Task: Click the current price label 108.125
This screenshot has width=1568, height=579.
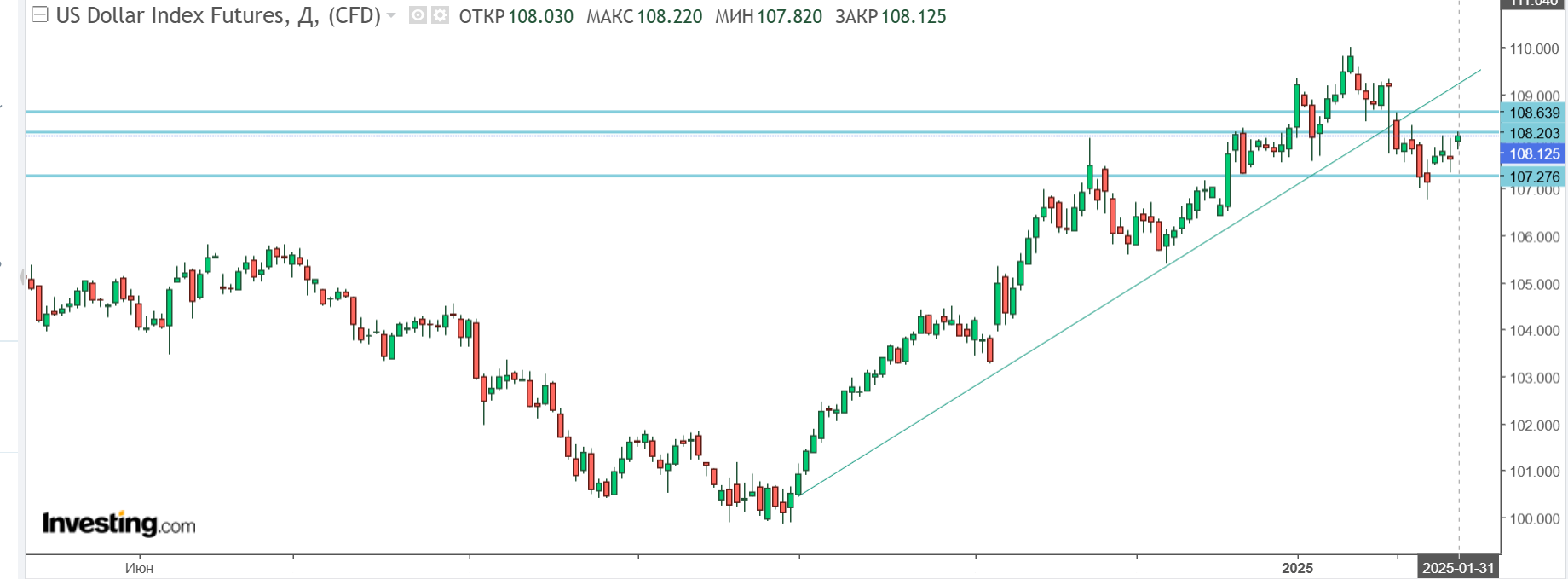Action: click(1534, 154)
